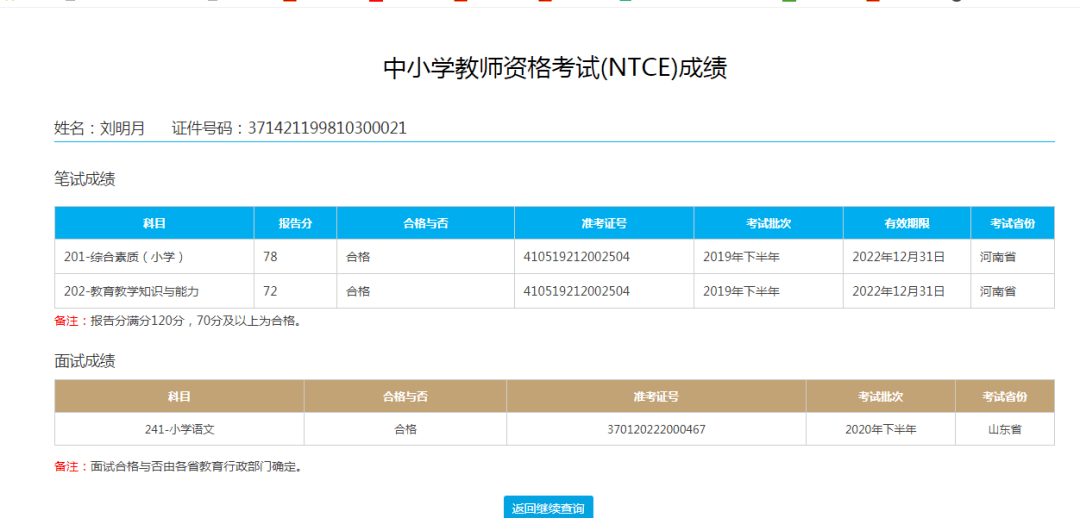Click the 笔试成绩 section heading

pos(85,180)
